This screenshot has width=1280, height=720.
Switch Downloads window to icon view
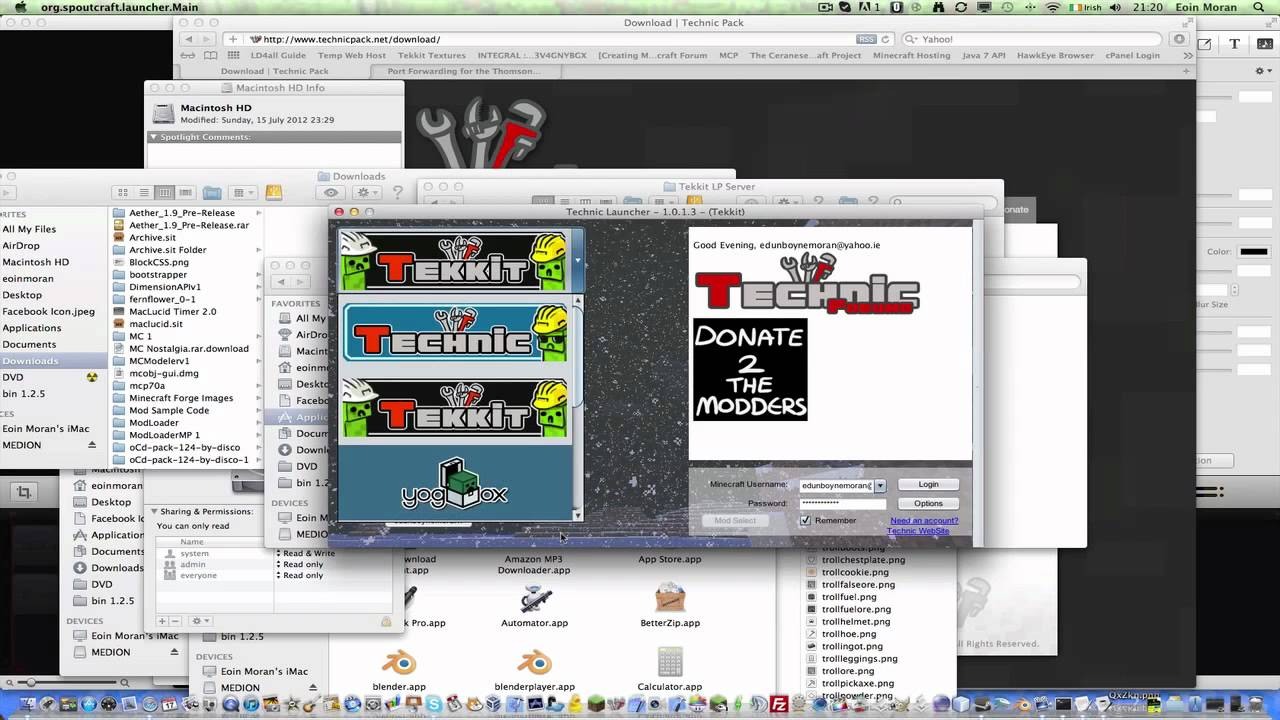[123, 192]
